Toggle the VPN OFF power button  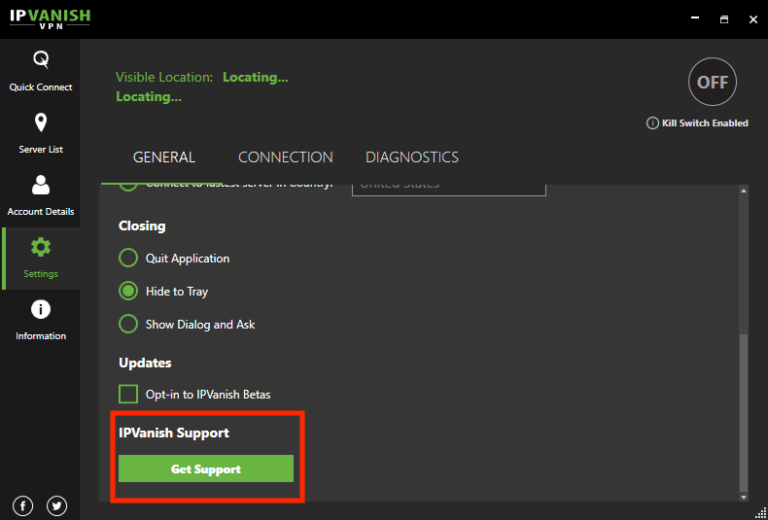pos(712,82)
